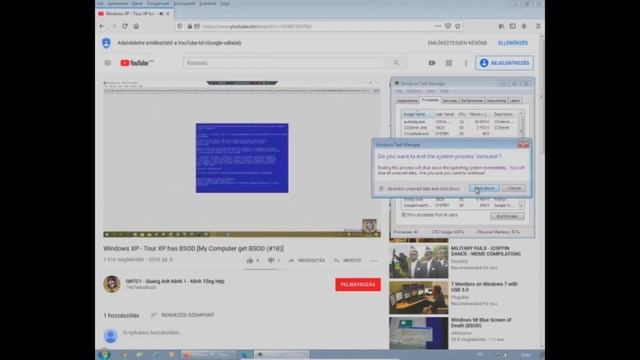Click the padlock icon in address bar
The width and height of the screenshot is (640, 360).
[190, 26]
